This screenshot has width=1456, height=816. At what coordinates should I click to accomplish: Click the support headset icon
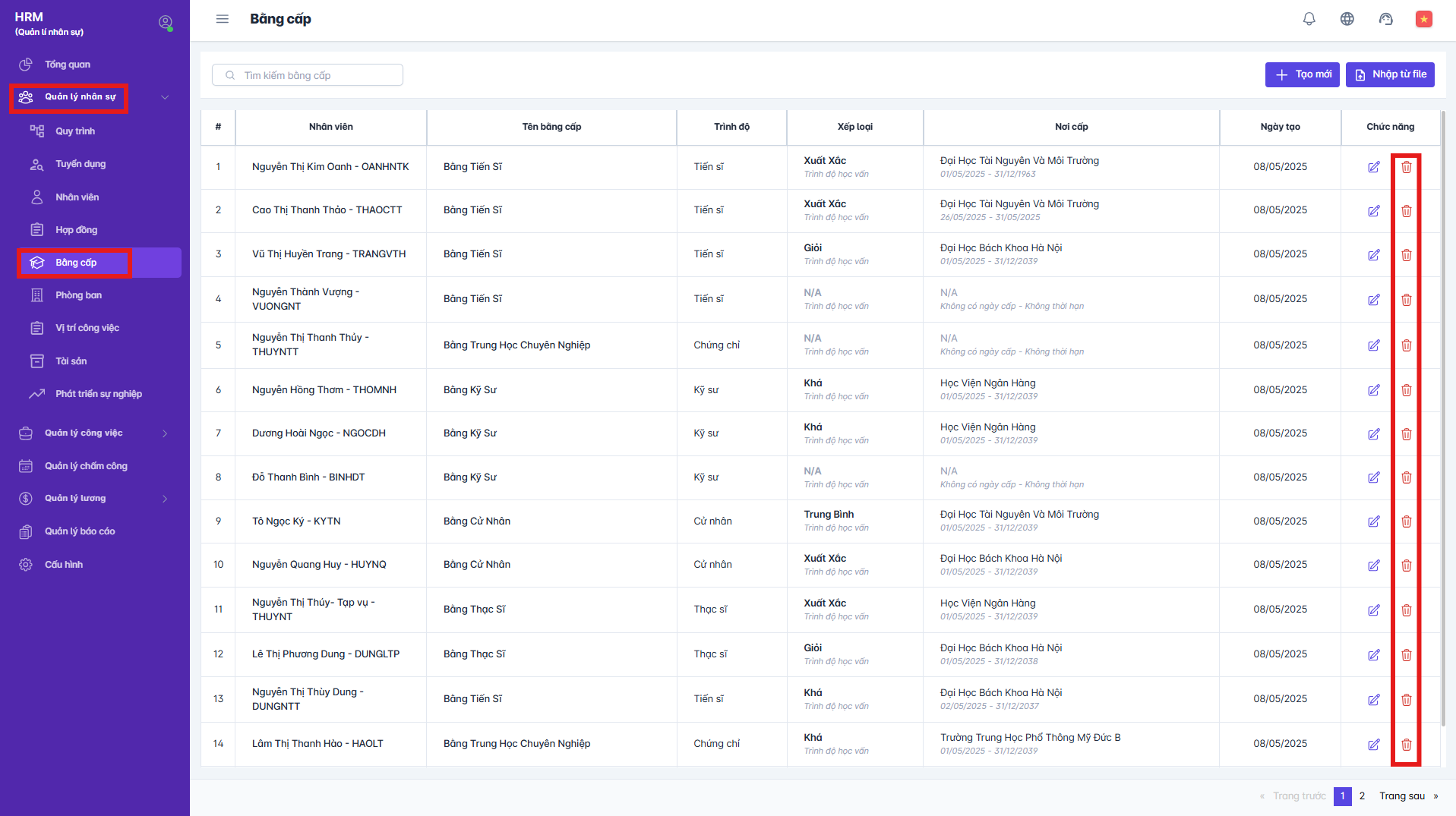[1385, 19]
